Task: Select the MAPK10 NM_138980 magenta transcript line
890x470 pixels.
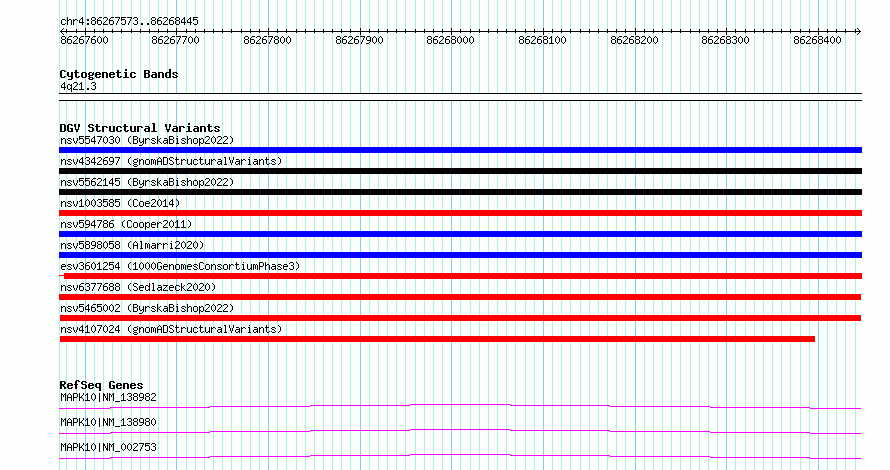Action: [x=460, y=431]
